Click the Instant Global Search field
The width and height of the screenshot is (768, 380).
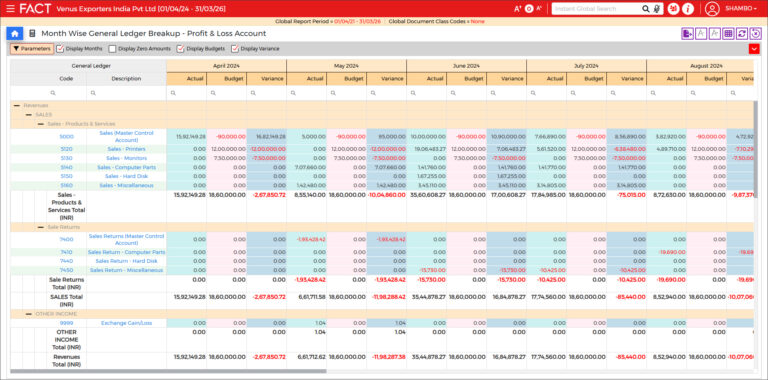point(597,9)
